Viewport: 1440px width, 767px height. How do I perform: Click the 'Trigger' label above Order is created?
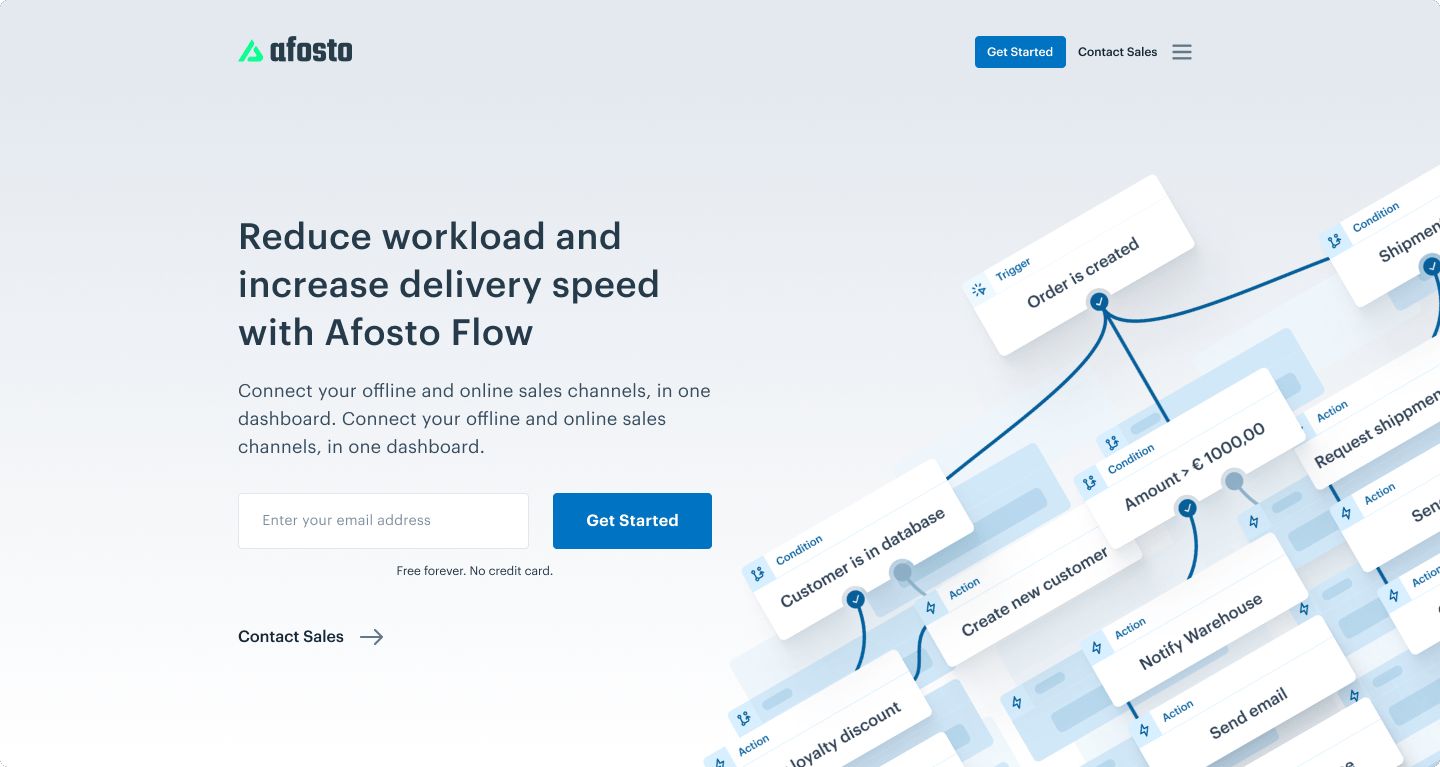[x=1013, y=270]
